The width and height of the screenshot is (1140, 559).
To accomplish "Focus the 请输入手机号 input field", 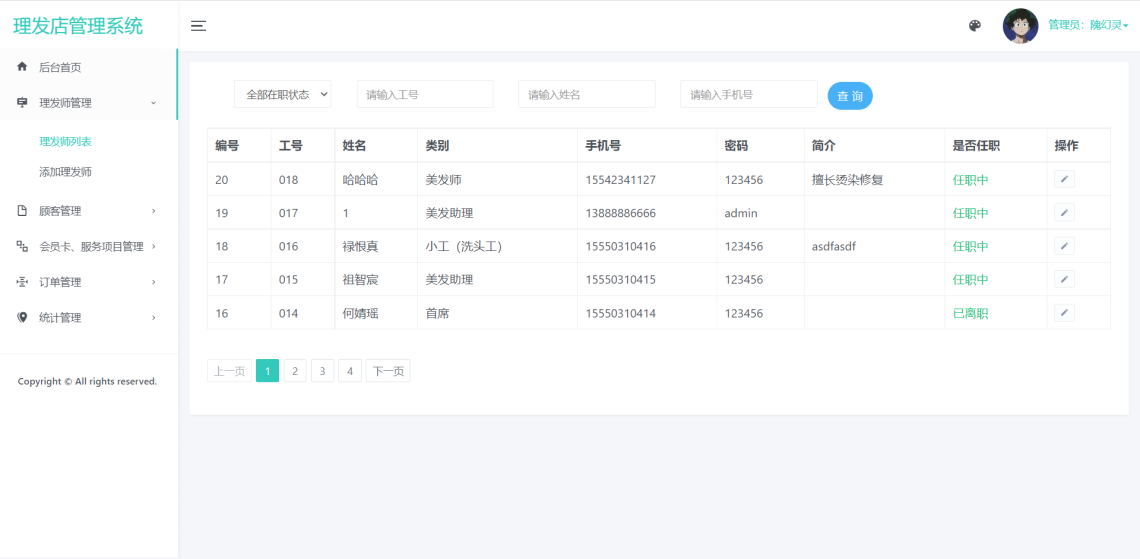I will tap(749, 94).
